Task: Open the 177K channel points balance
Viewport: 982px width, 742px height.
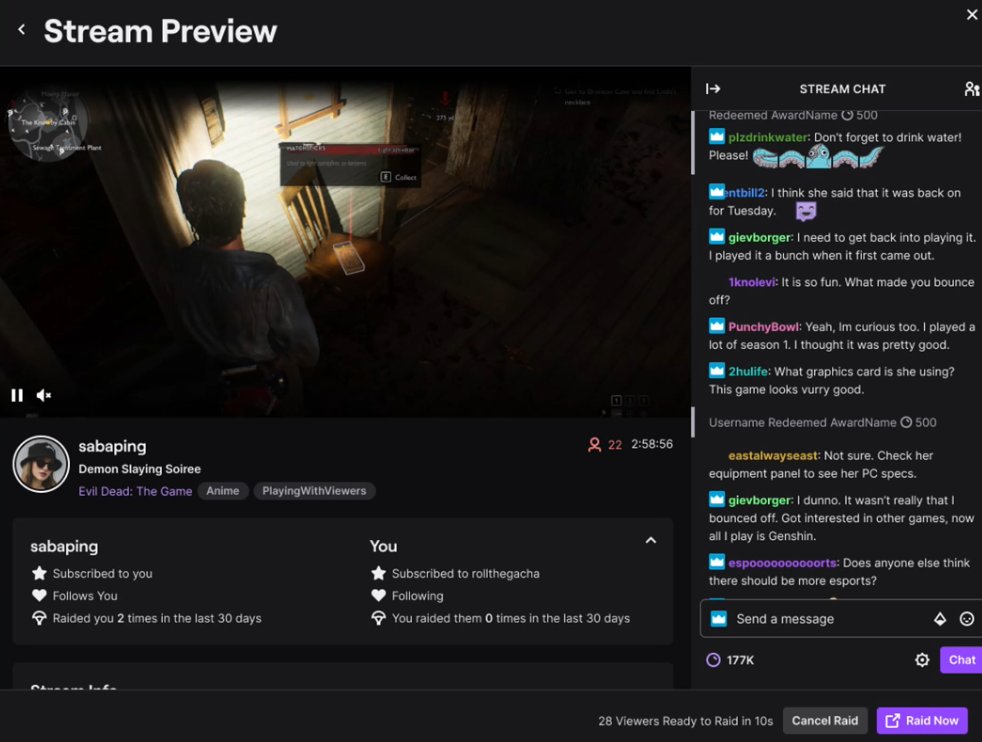Action: tap(730, 660)
